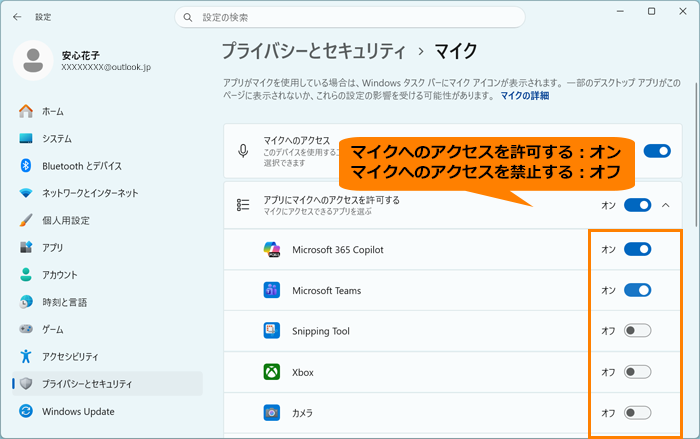Disable microphone for Microsoft Teams
The image size is (700, 439).
638,290
